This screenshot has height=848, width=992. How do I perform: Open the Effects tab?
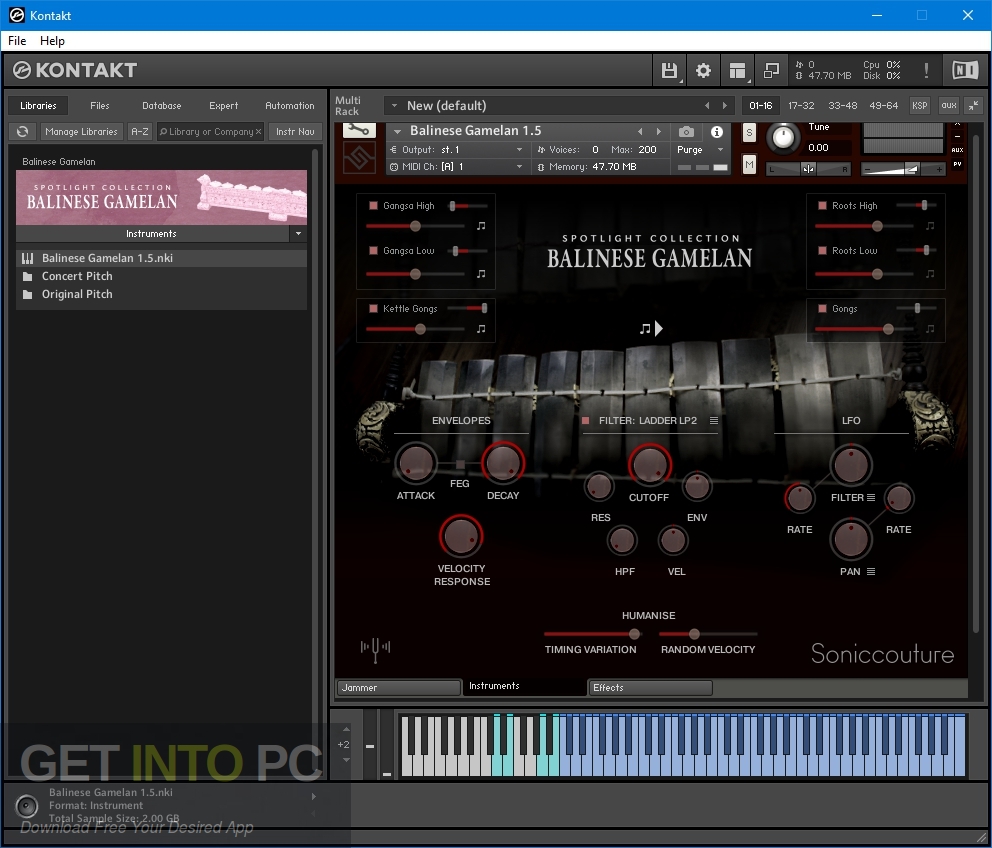click(x=650, y=688)
